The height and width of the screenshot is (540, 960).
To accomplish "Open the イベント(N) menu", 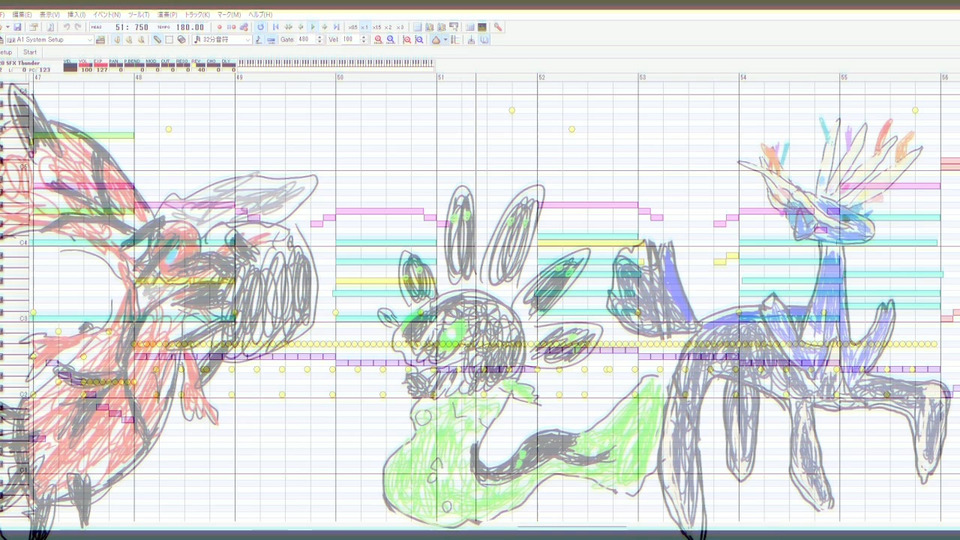I will (107, 15).
